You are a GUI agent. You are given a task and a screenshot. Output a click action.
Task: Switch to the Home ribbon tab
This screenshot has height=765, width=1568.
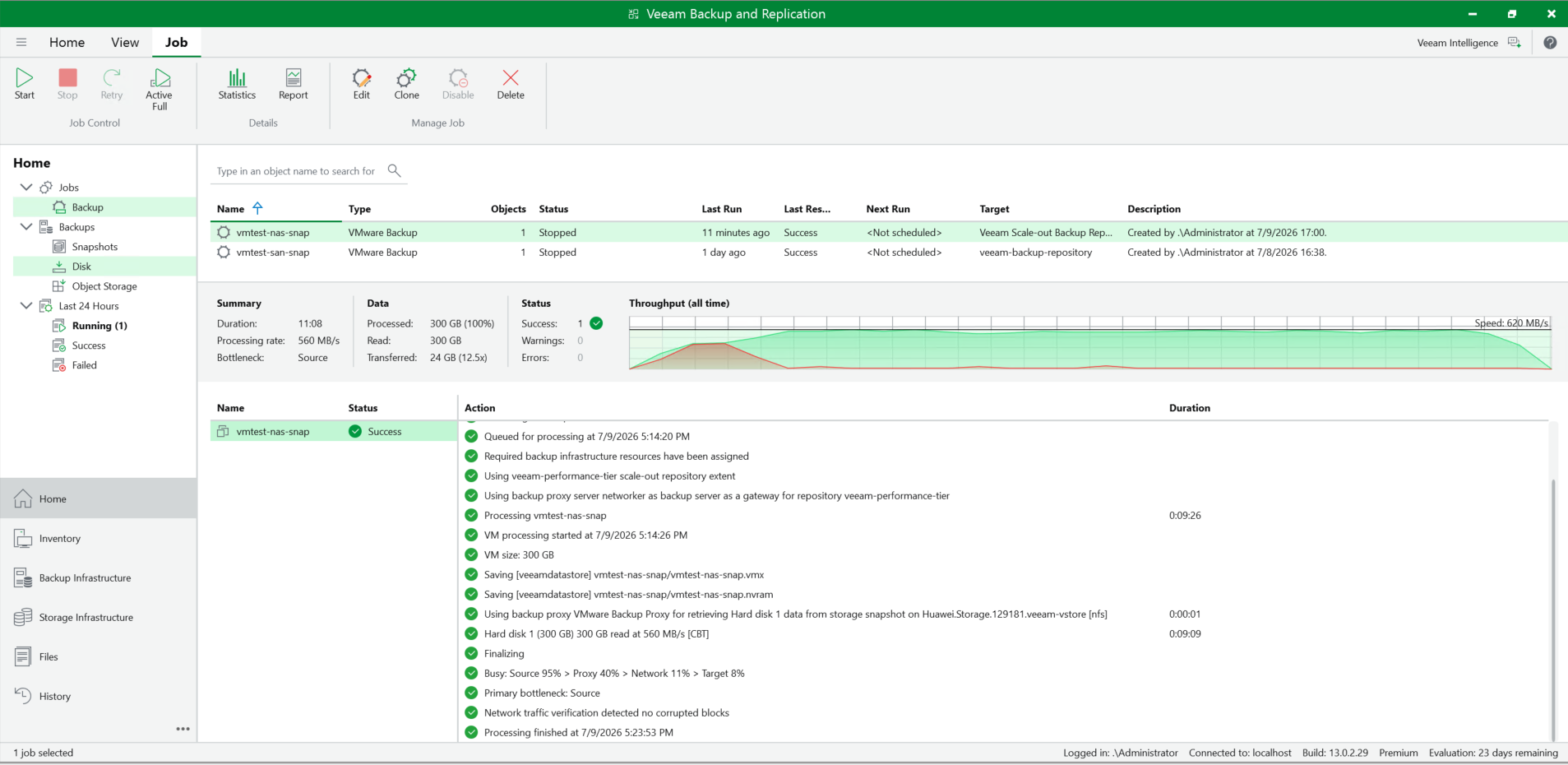tap(67, 43)
